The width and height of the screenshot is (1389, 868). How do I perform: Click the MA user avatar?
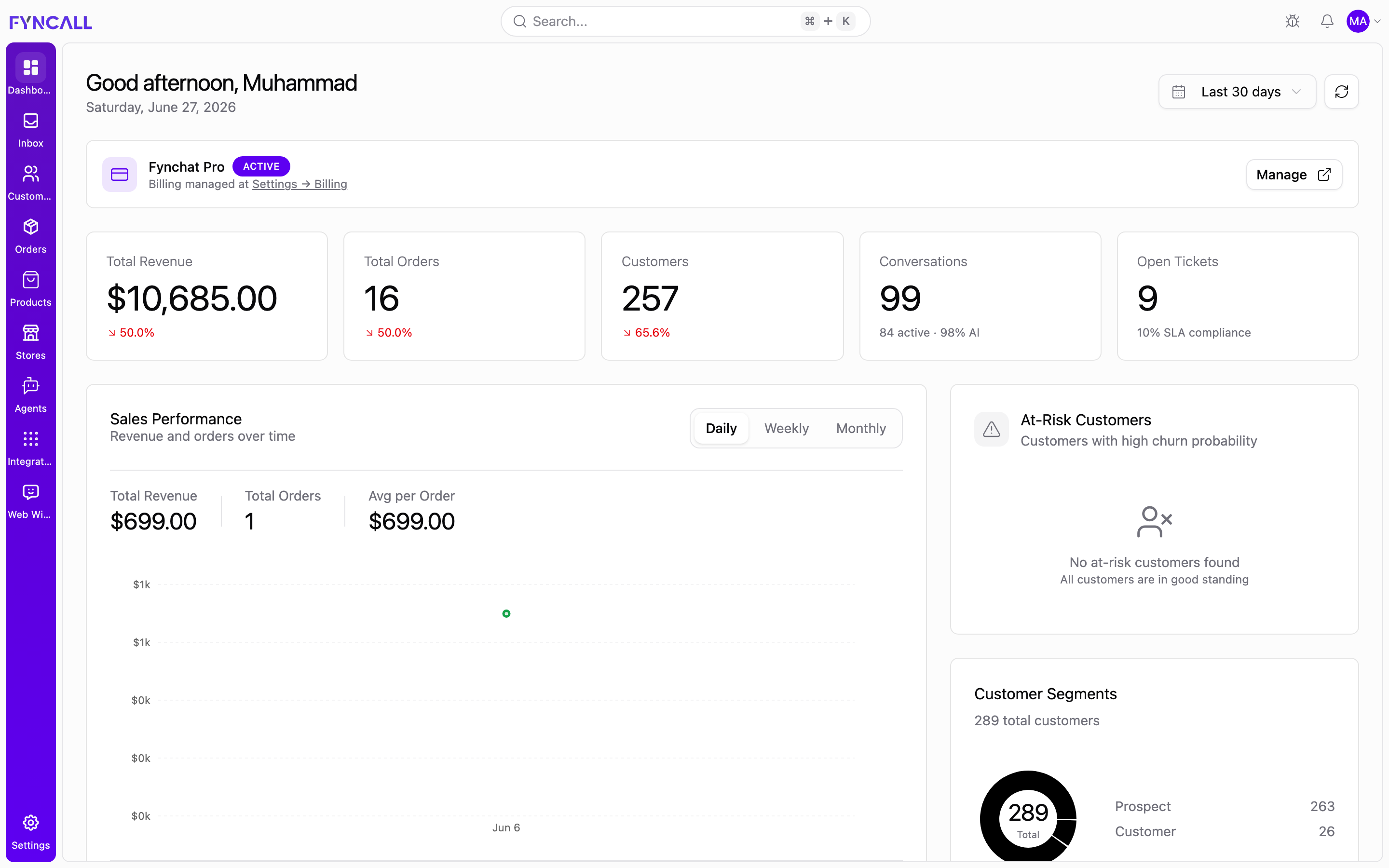(1358, 21)
